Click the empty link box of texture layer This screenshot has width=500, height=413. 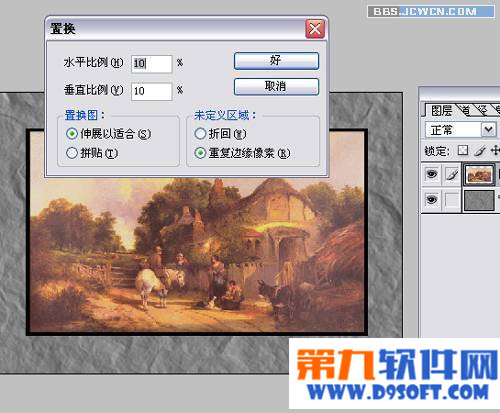452,200
